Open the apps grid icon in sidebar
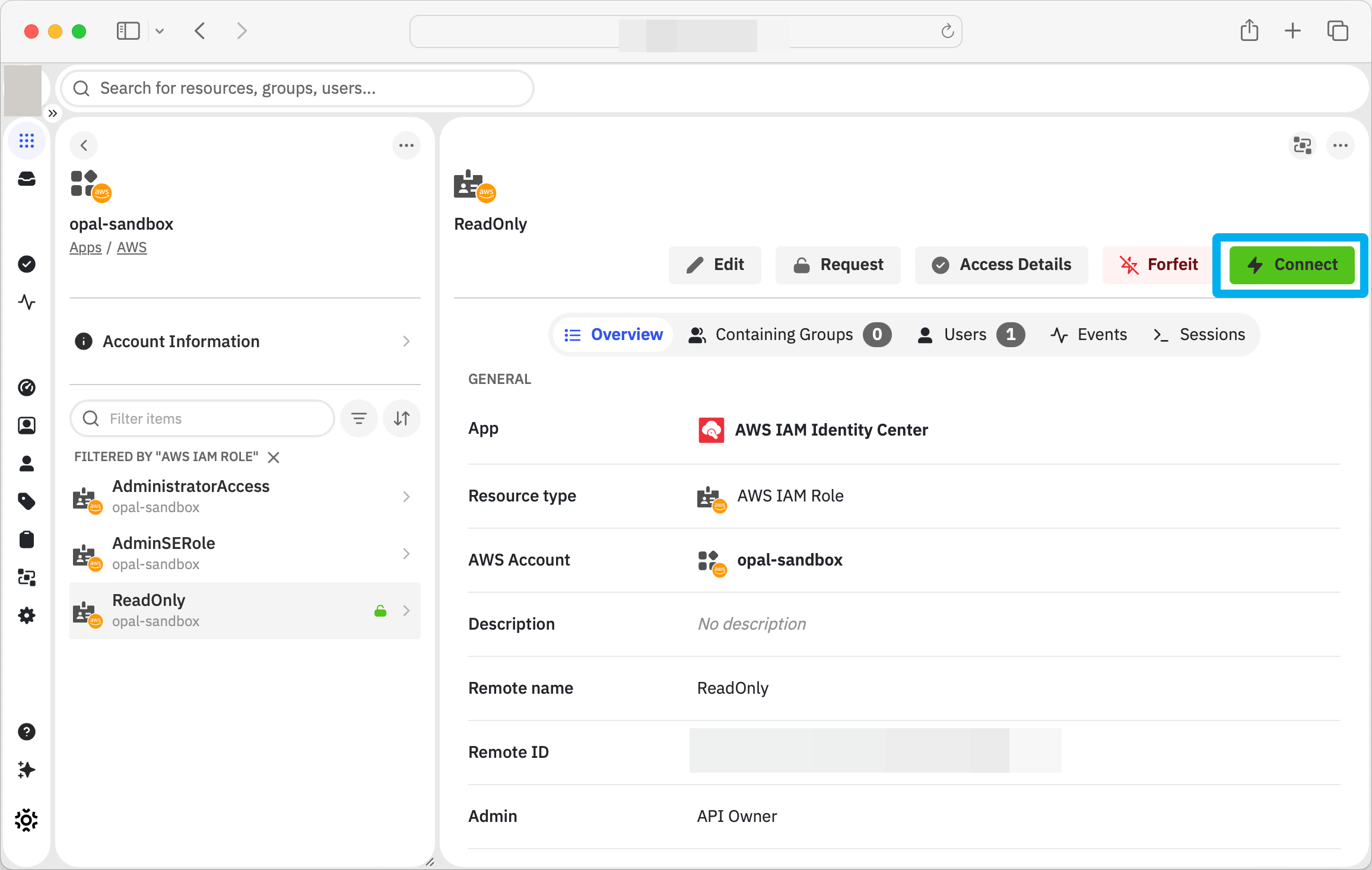The width and height of the screenshot is (1372, 870). click(x=27, y=141)
